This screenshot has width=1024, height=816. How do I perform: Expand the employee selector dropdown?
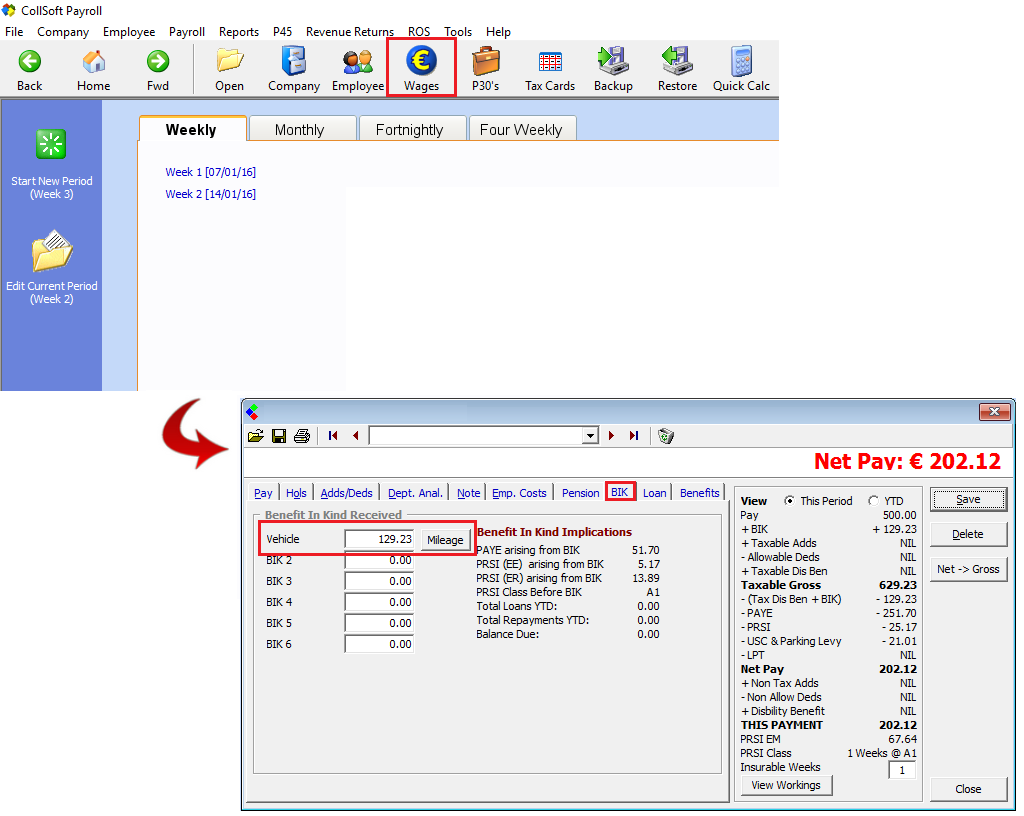(589, 436)
